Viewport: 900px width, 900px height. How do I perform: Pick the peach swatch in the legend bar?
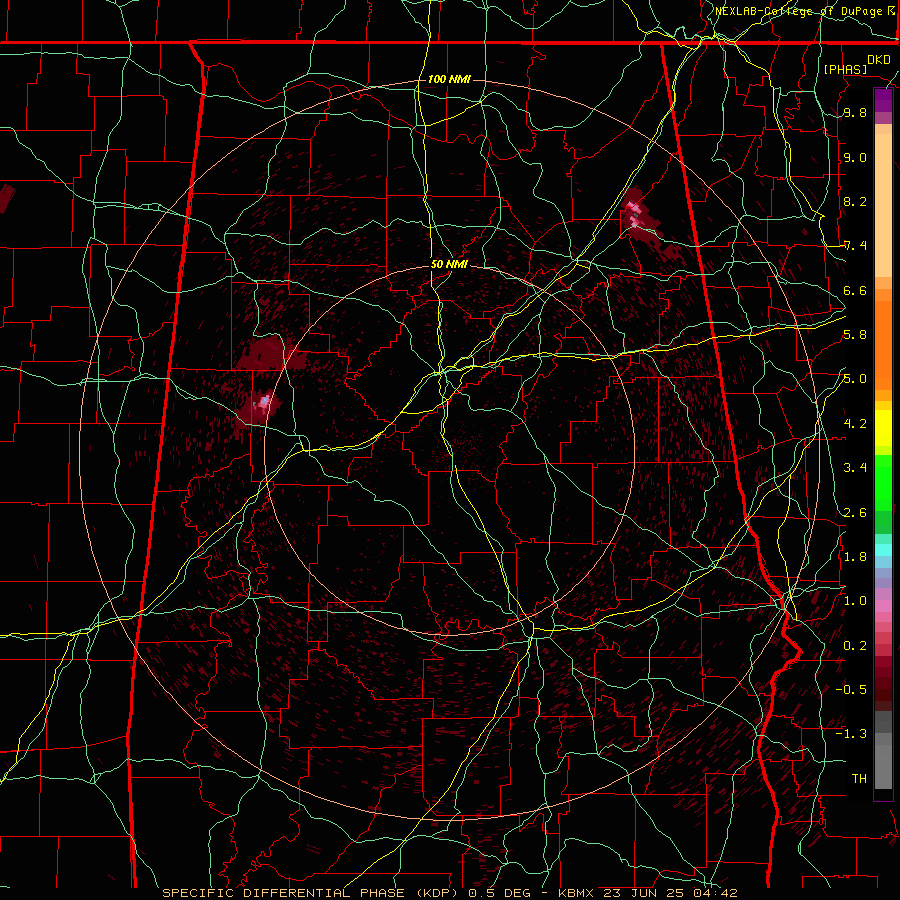tap(883, 205)
